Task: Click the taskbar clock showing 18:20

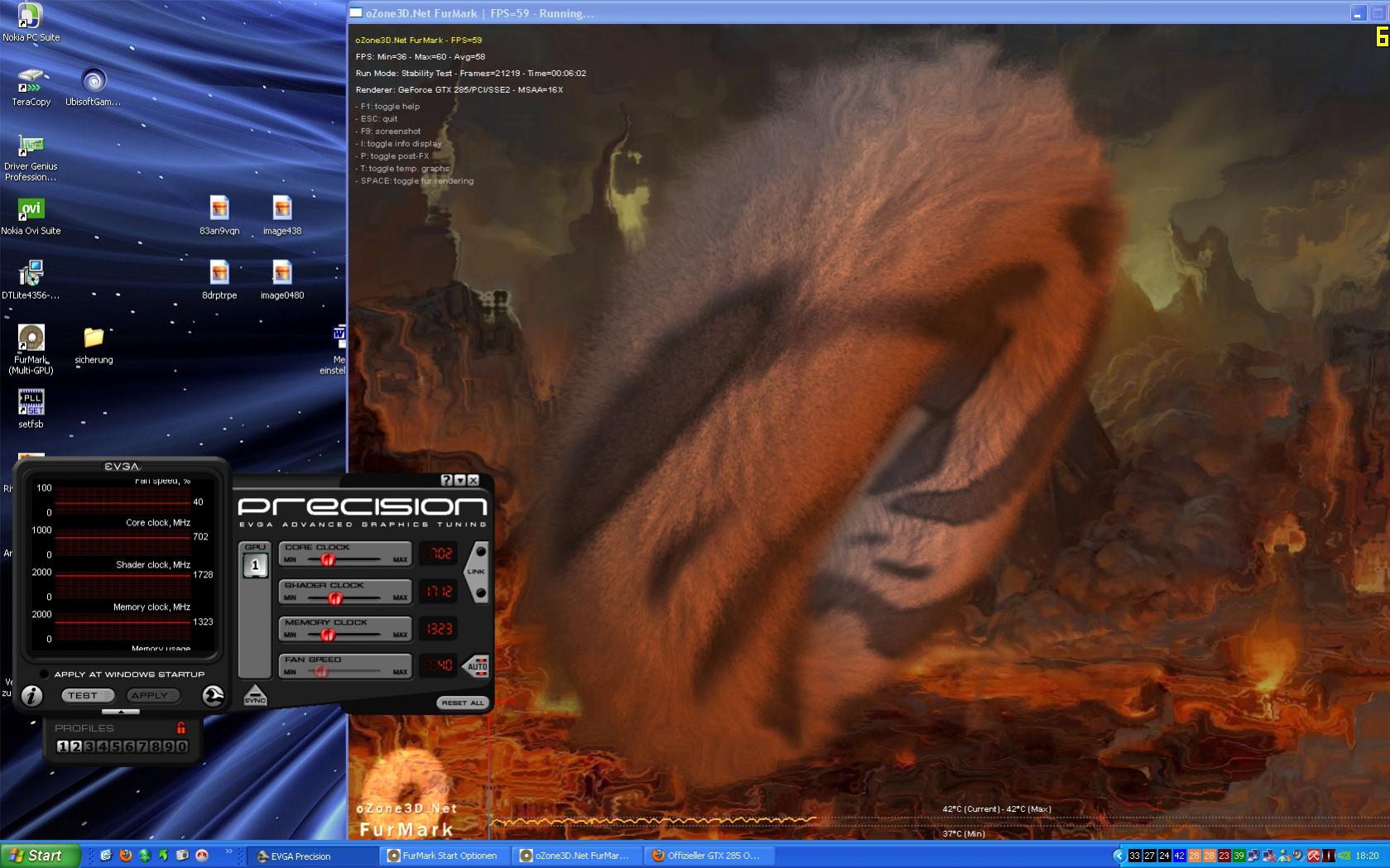Action: (x=1367, y=856)
